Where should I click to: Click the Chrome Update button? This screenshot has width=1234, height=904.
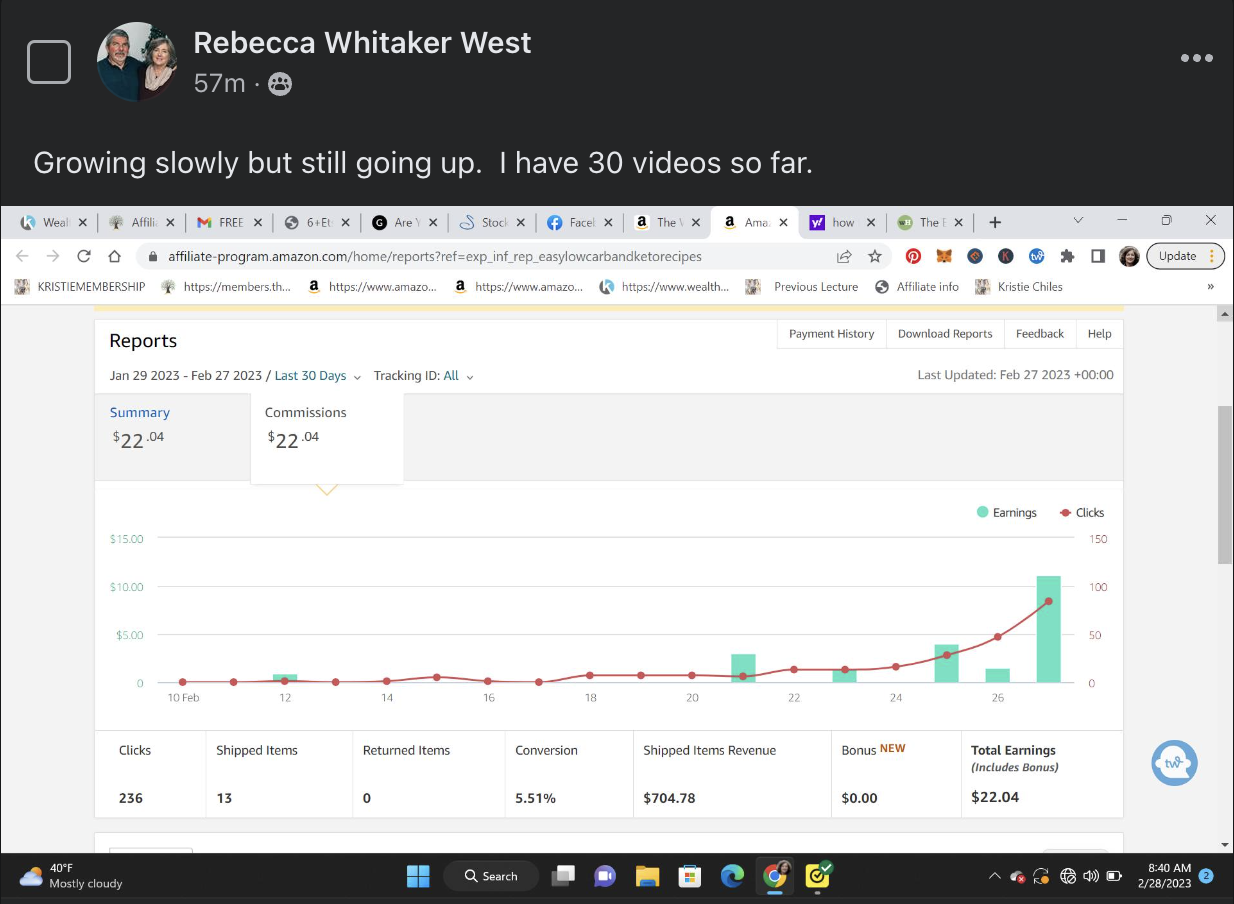pyautogui.click(x=1185, y=256)
